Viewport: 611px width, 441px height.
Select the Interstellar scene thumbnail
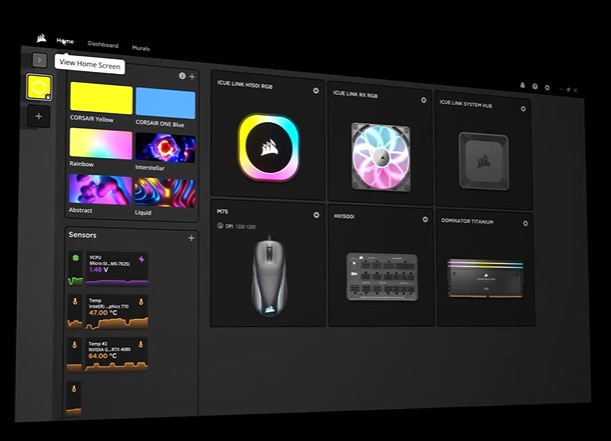(x=165, y=148)
